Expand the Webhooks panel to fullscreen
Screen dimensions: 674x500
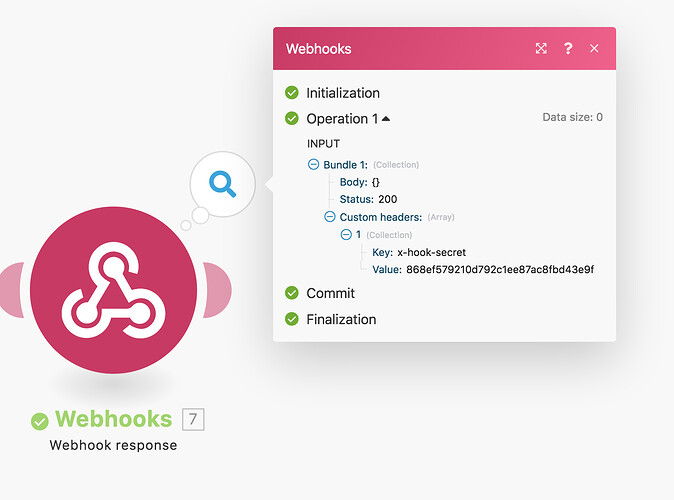coord(541,48)
